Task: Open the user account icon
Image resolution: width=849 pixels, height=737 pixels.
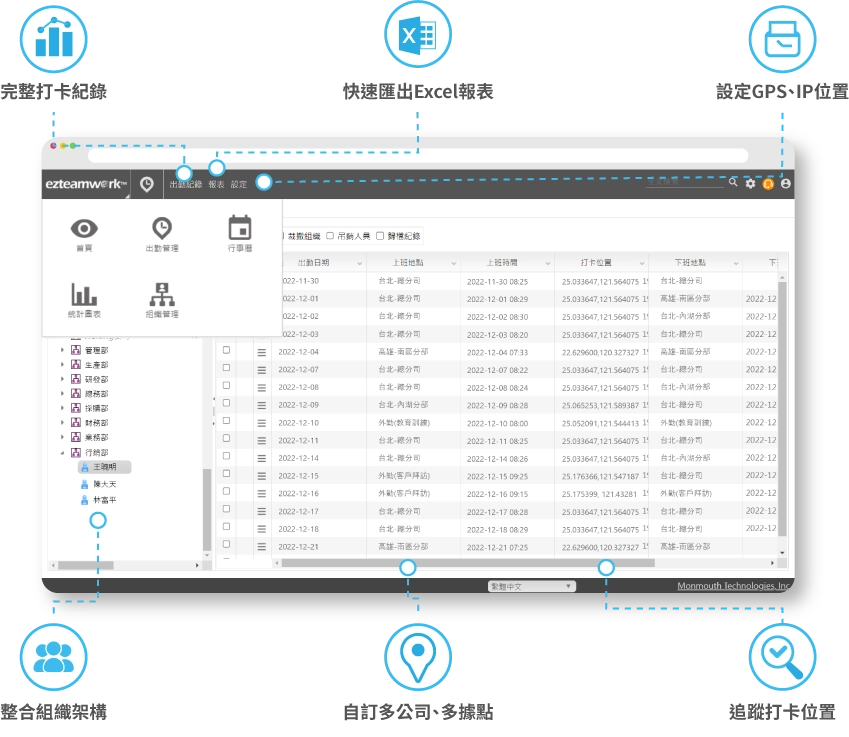Action: click(786, 184)
